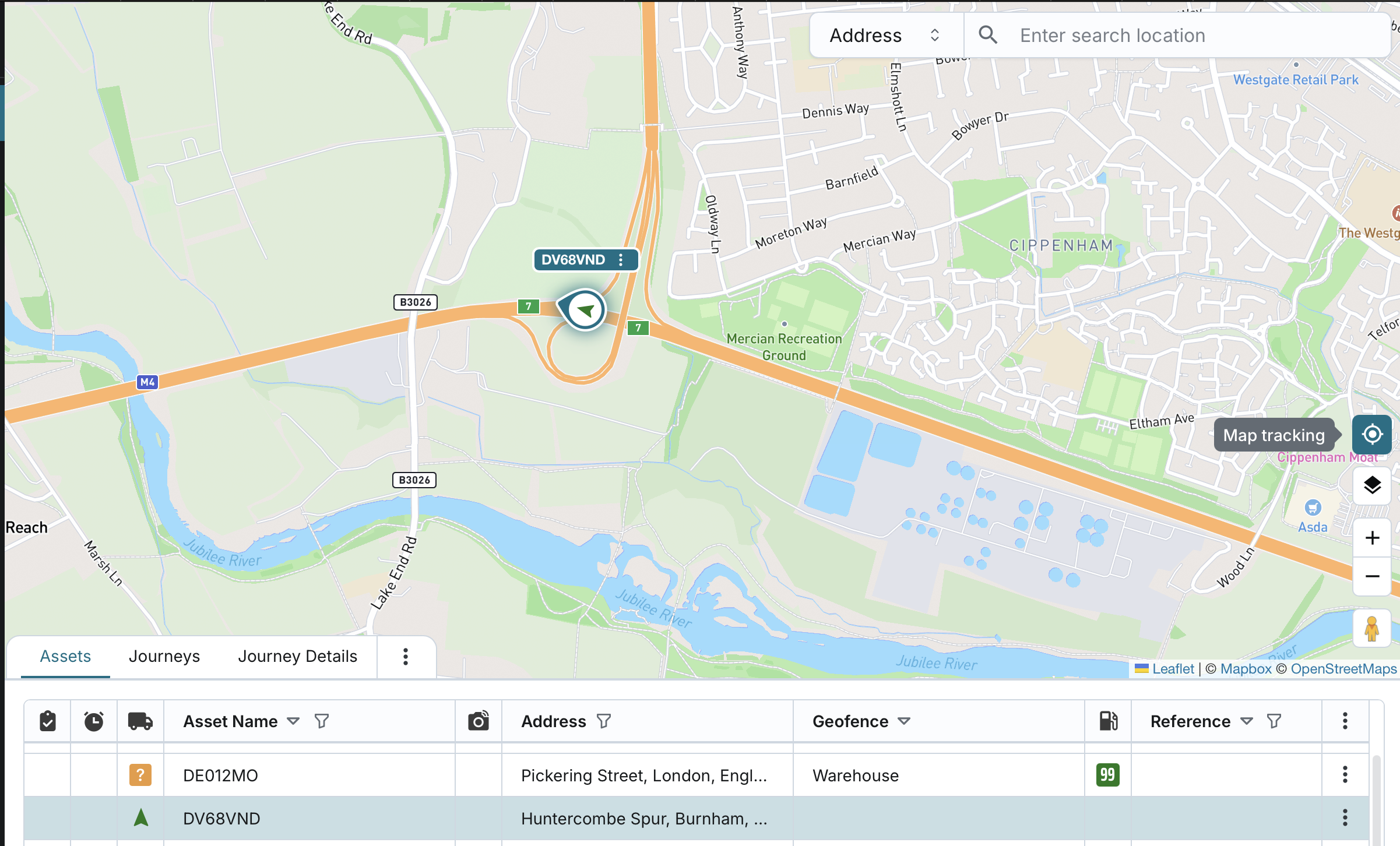
Task: Open Asset Name filter funnel
Action: click(x=322, y=721)
